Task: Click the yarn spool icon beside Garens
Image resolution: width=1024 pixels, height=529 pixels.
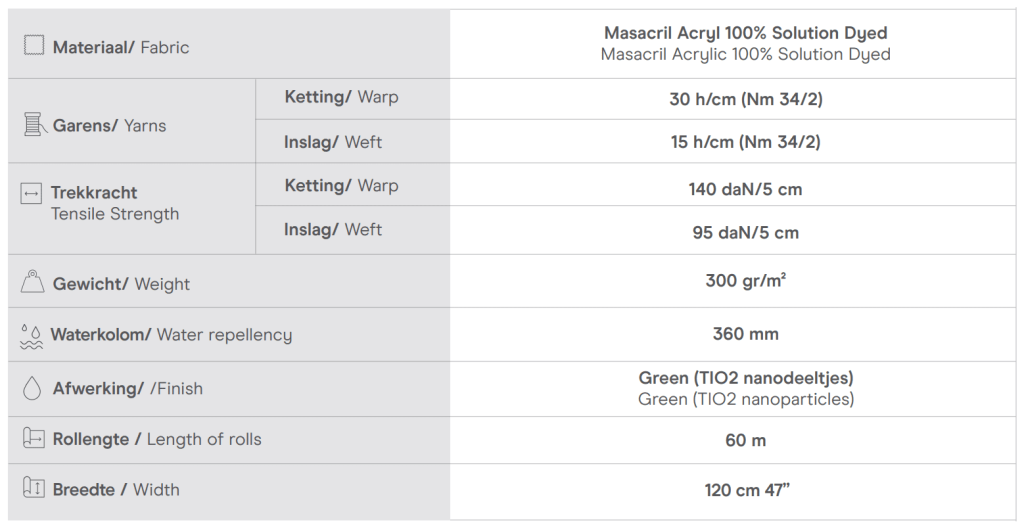Action: pyautogui.click(x=35, y=125)
